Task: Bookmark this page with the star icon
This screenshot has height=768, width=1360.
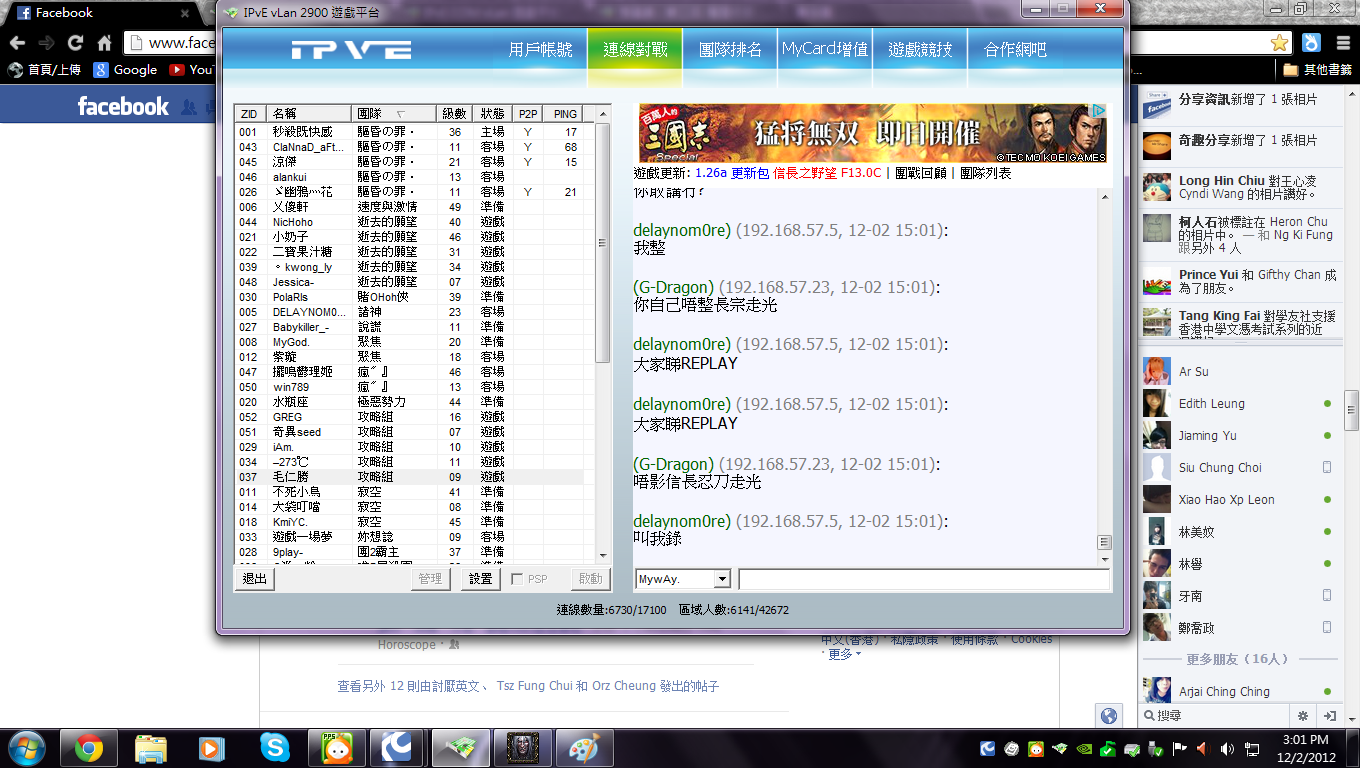Action: pyautogui.click(x=1280, y=43)
